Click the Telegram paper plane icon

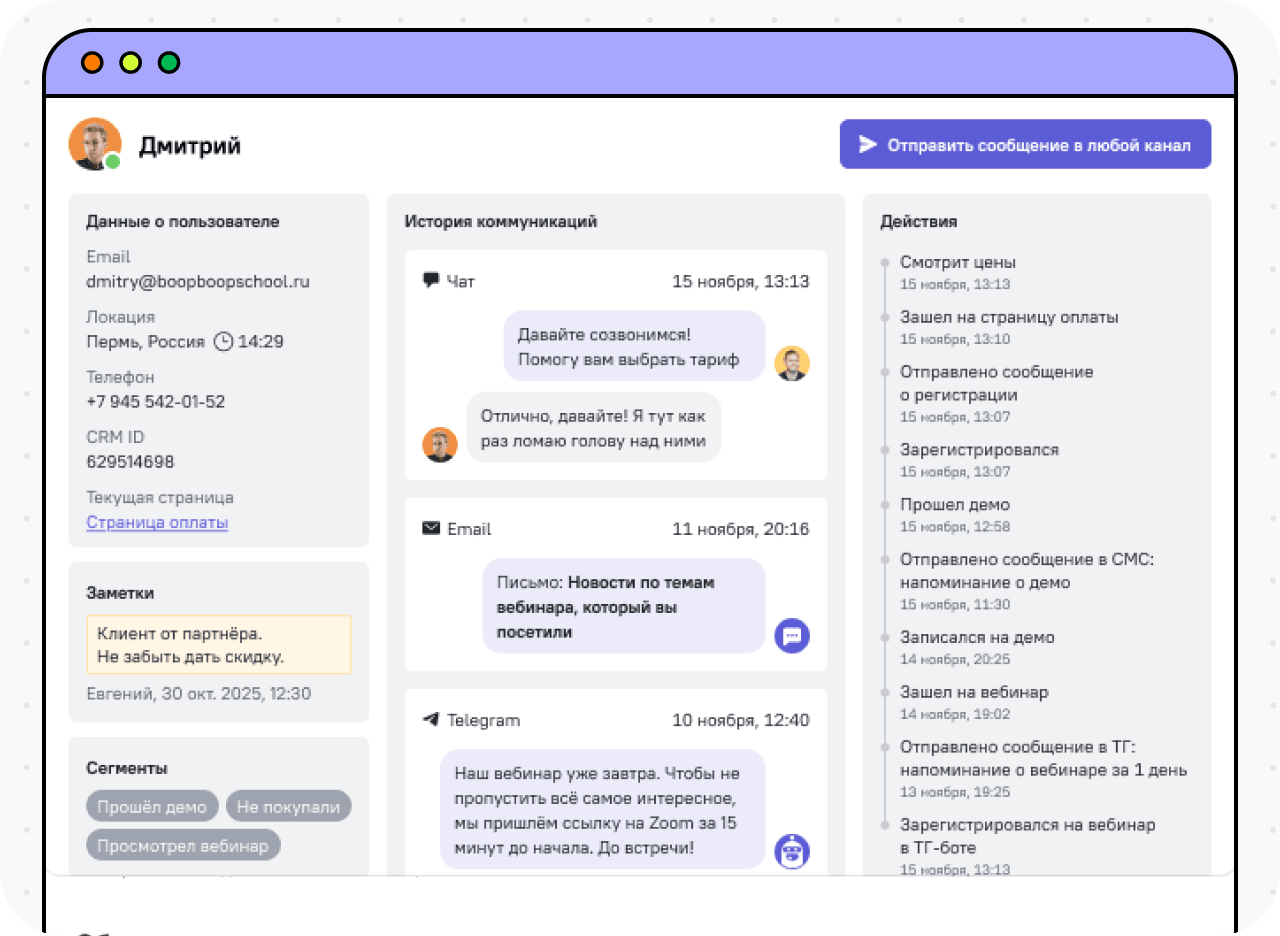[431, 719]
